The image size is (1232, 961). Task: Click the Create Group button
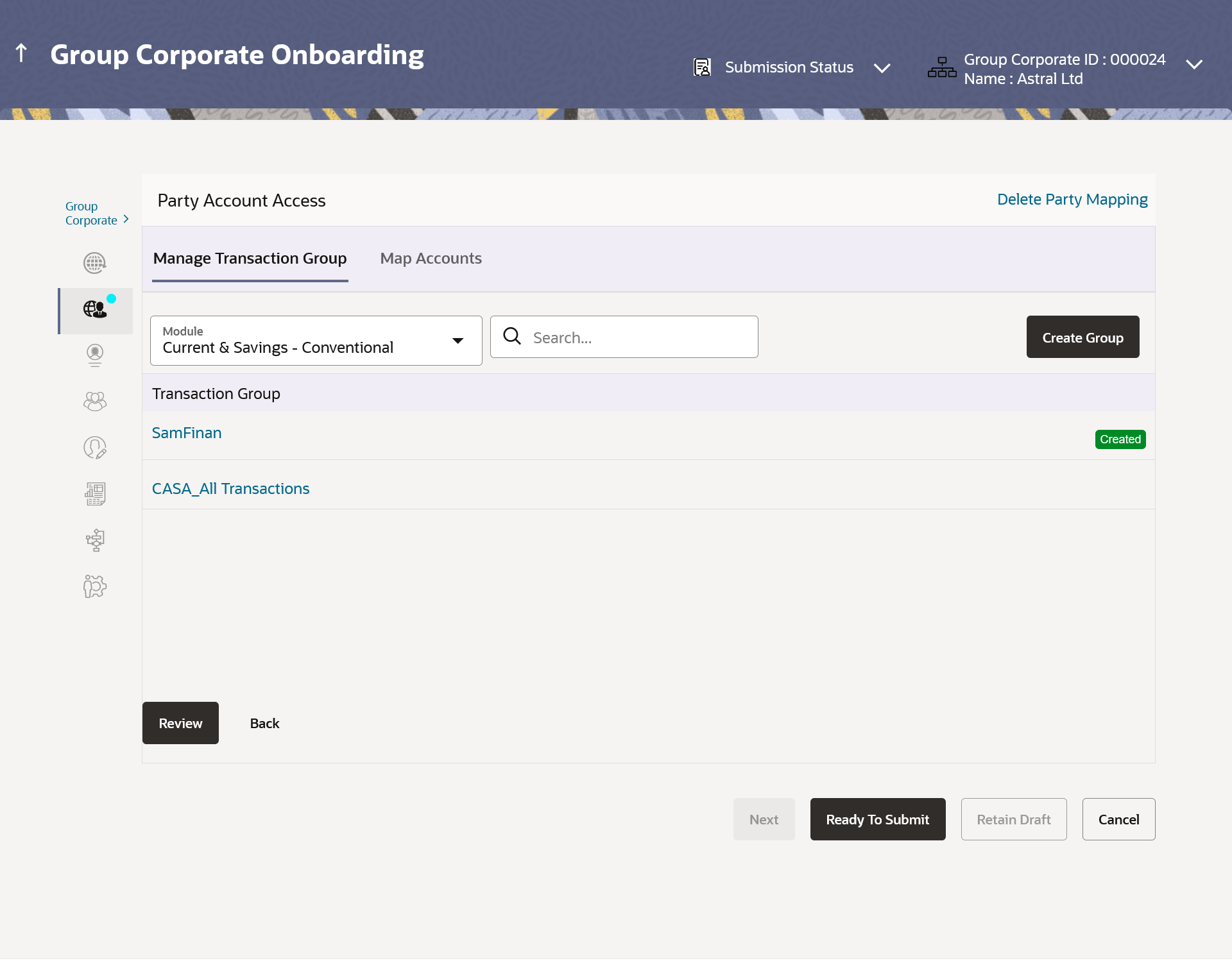[x=1082, y=337]
